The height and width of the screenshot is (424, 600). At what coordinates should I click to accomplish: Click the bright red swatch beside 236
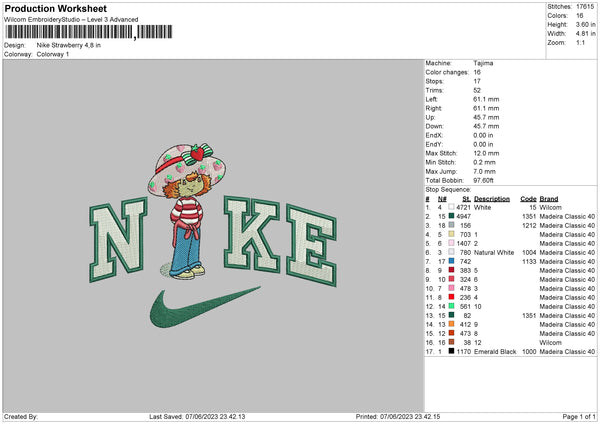(x=452, y=297)
